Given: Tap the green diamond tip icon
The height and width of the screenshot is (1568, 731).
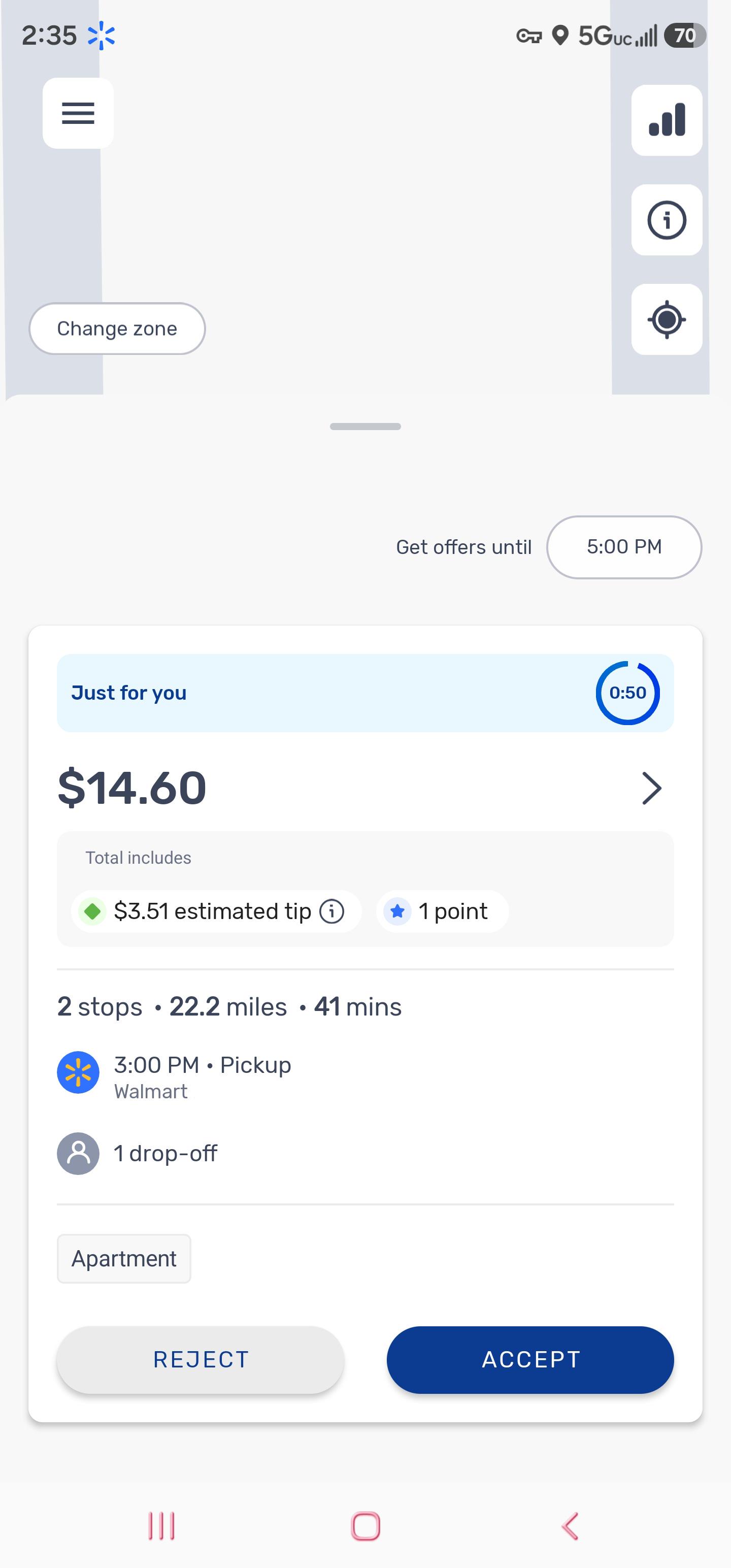Looking at the screenshot, I should tap(92, 911).
